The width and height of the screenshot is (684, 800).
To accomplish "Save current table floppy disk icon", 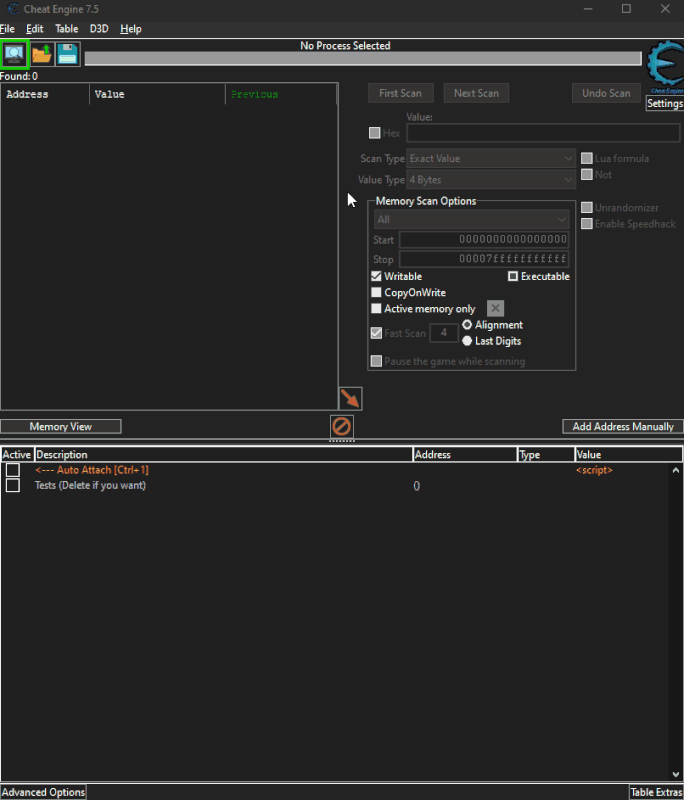I will click(67, 54).
